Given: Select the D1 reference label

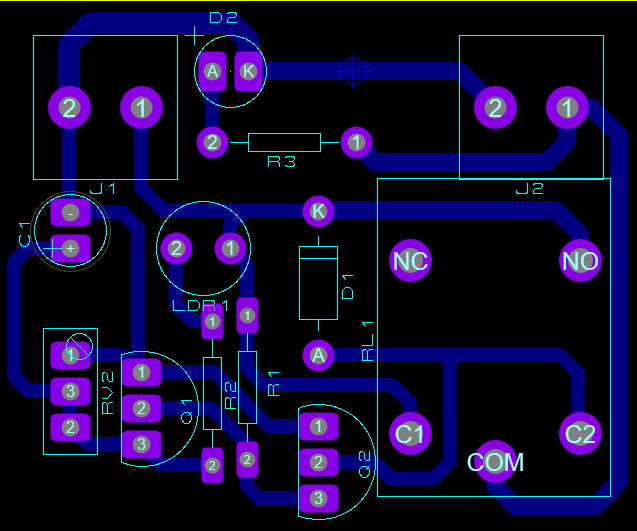Looking at the screenshot, I should click(x=348, y=287).
